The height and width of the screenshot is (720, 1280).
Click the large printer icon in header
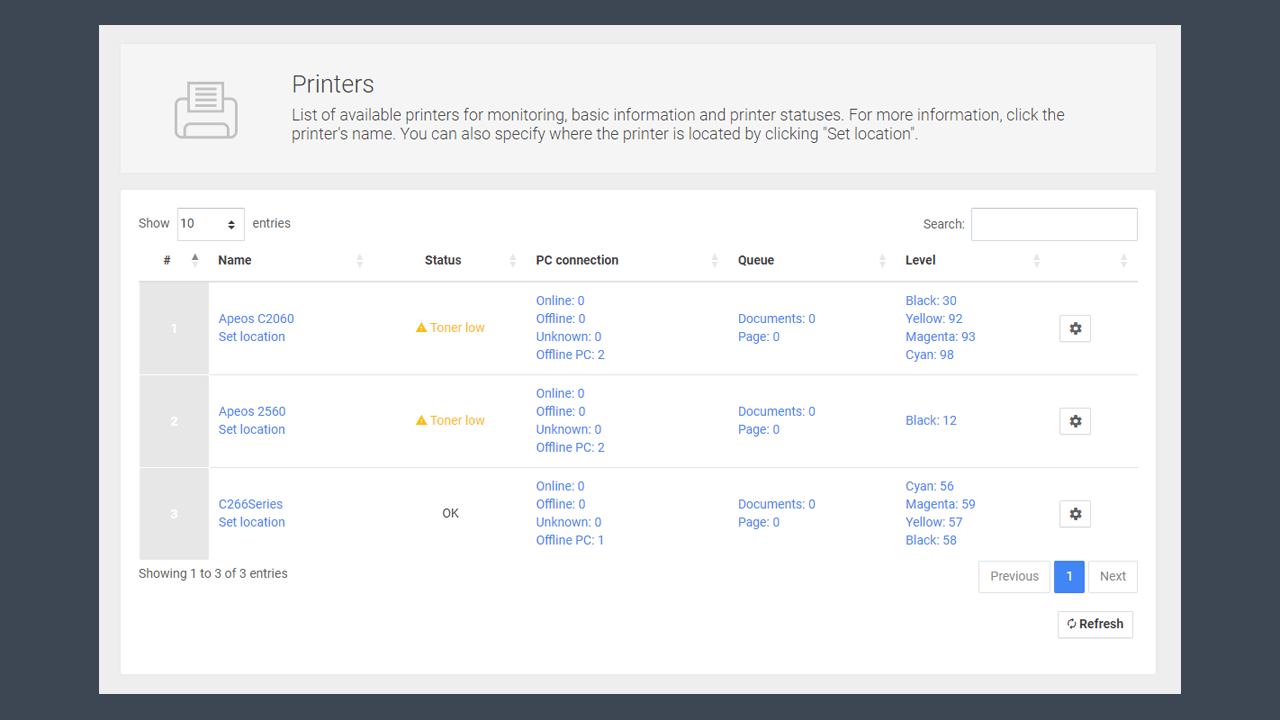click(206, 109)
